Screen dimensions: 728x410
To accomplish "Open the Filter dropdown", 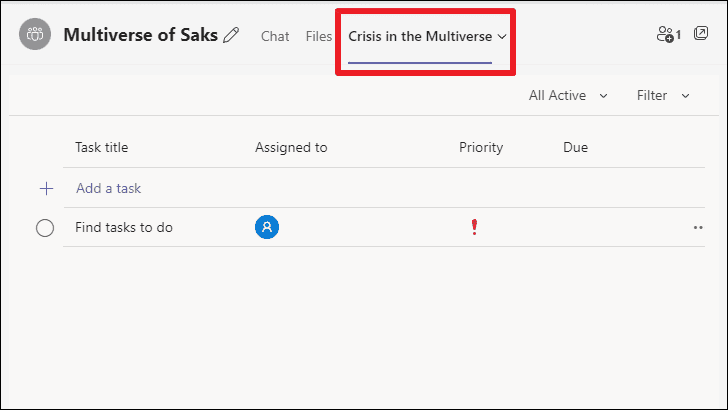I will 663,96.
